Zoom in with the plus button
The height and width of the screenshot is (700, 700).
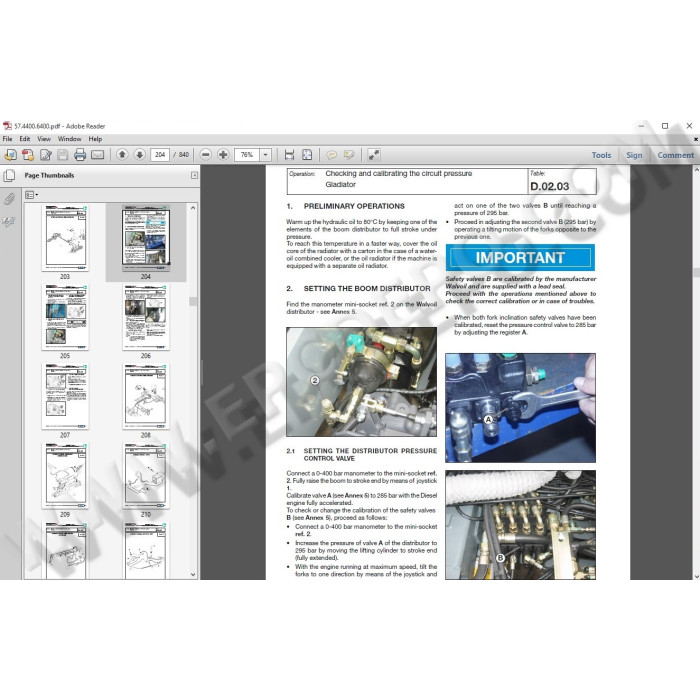[x=223, y=155]
